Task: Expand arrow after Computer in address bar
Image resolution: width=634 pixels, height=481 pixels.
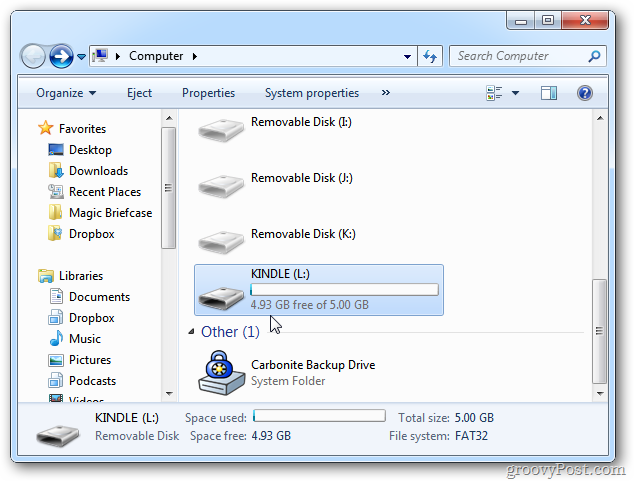Action: pyautogui.click(x=195, y=56)
